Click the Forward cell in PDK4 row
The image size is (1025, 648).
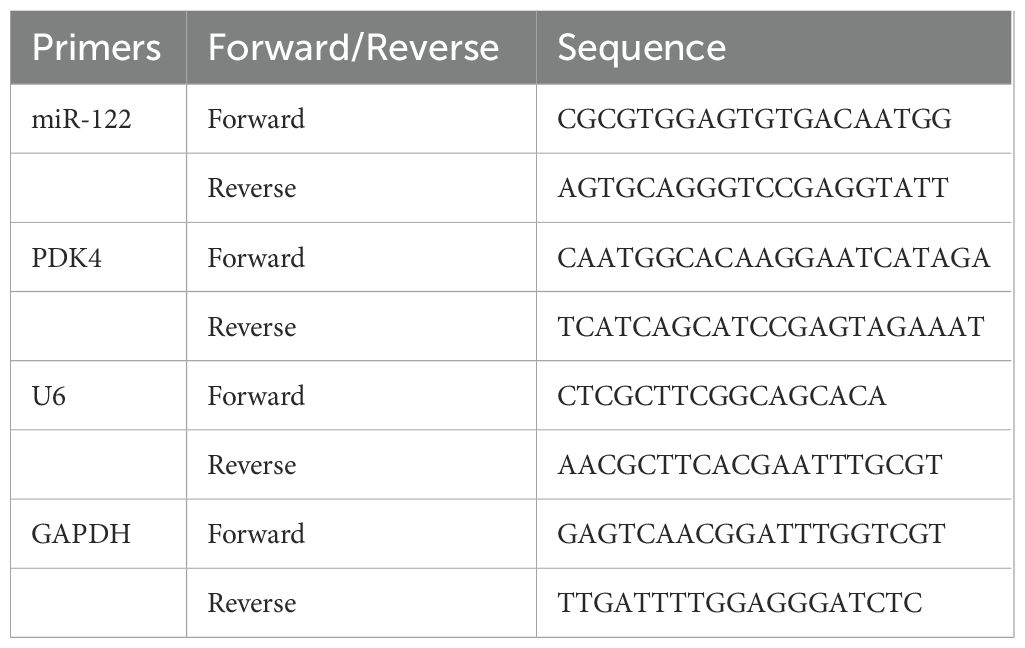(256, 258)
